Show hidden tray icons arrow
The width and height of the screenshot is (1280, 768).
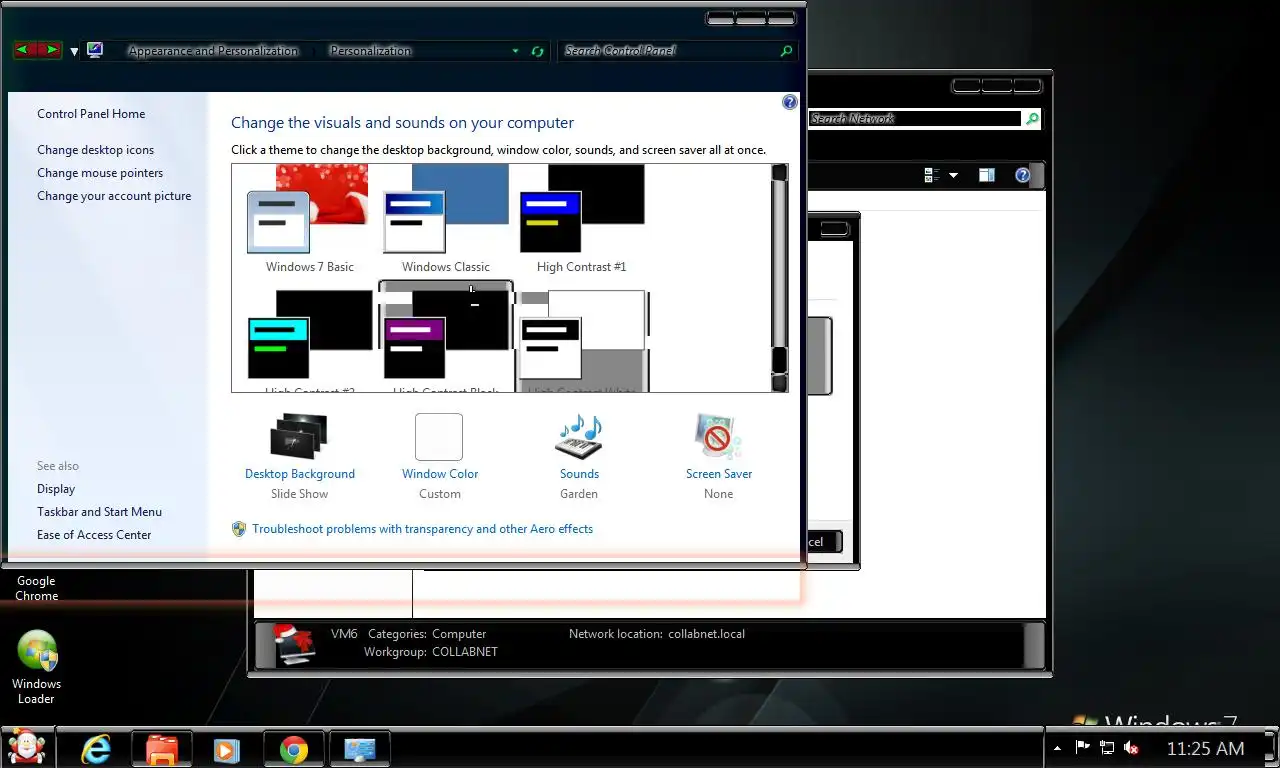(1058, 748)
